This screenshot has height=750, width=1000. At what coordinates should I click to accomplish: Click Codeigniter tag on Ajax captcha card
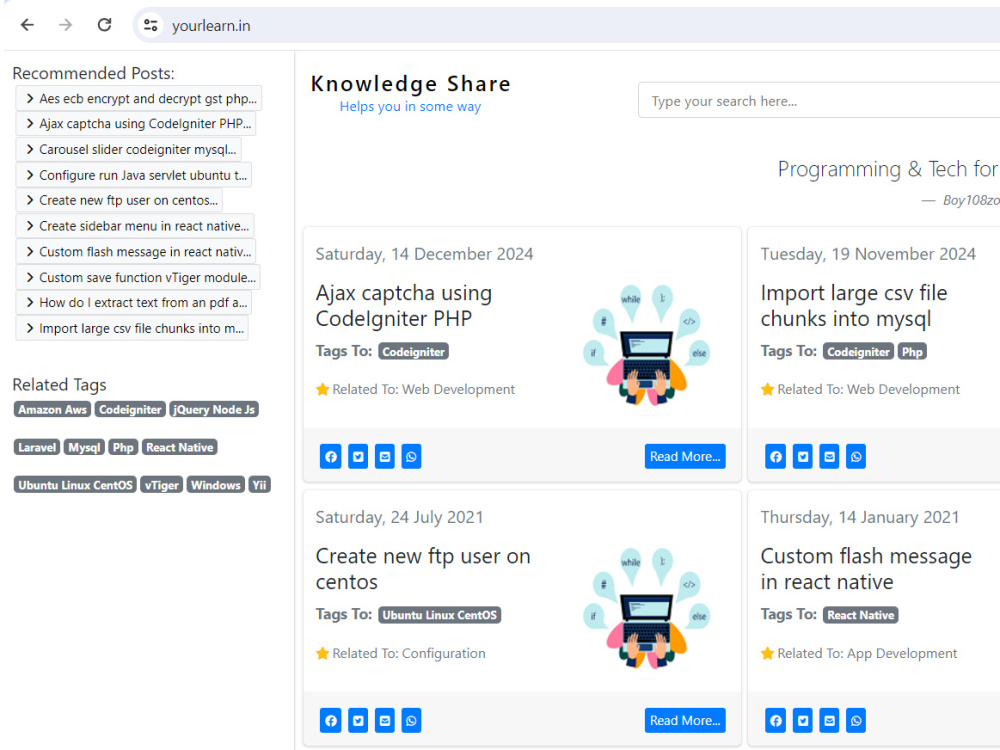(413, 351)
